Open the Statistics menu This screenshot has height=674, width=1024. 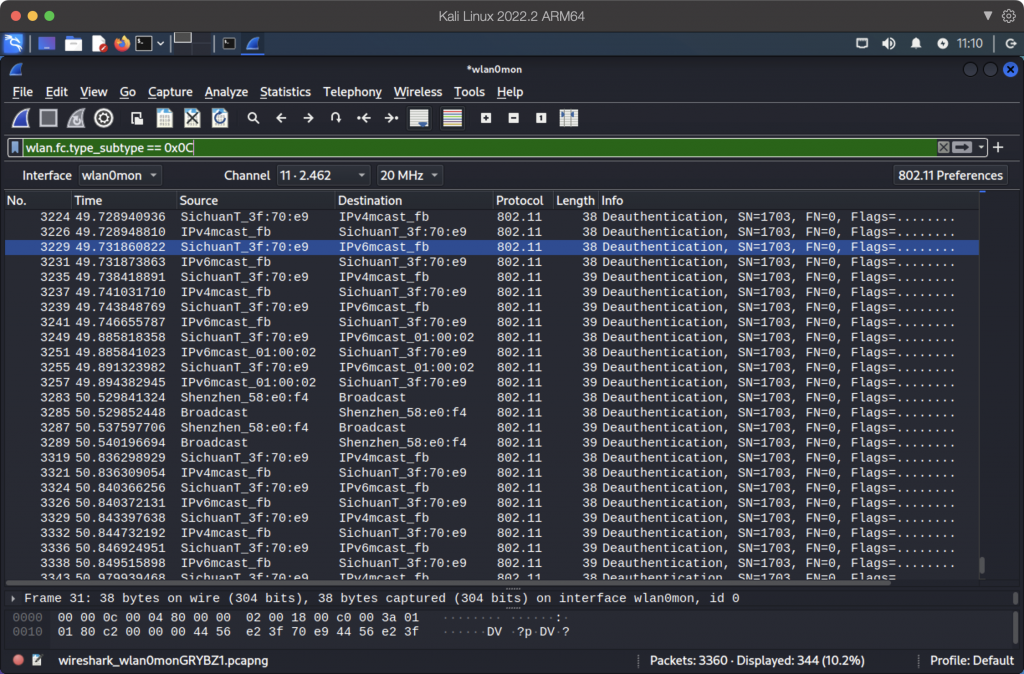coord(285,92)
